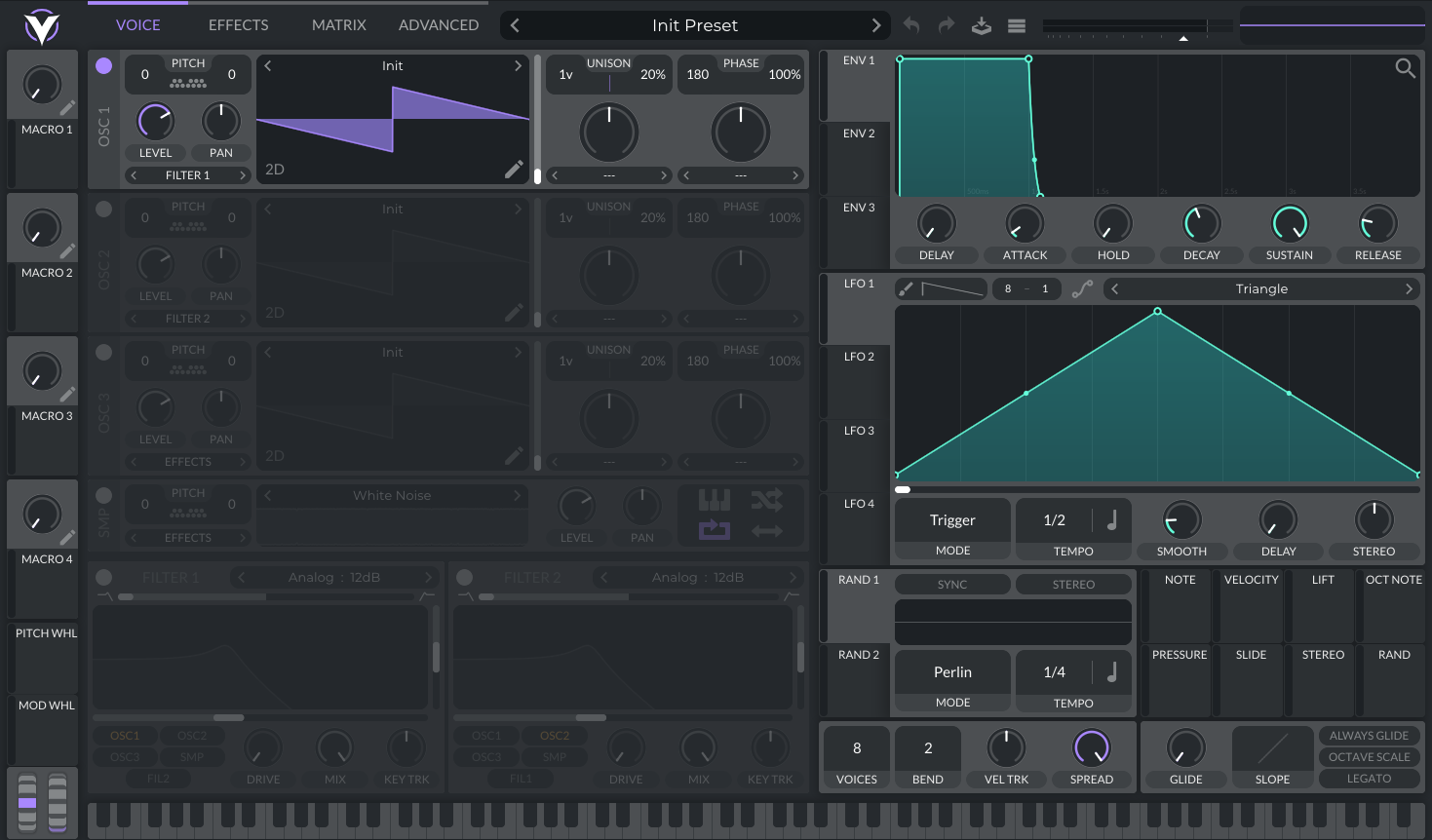Click the undo arrow icon
This screenshot has height=840, width=1432.
click(x=911, y=25)
